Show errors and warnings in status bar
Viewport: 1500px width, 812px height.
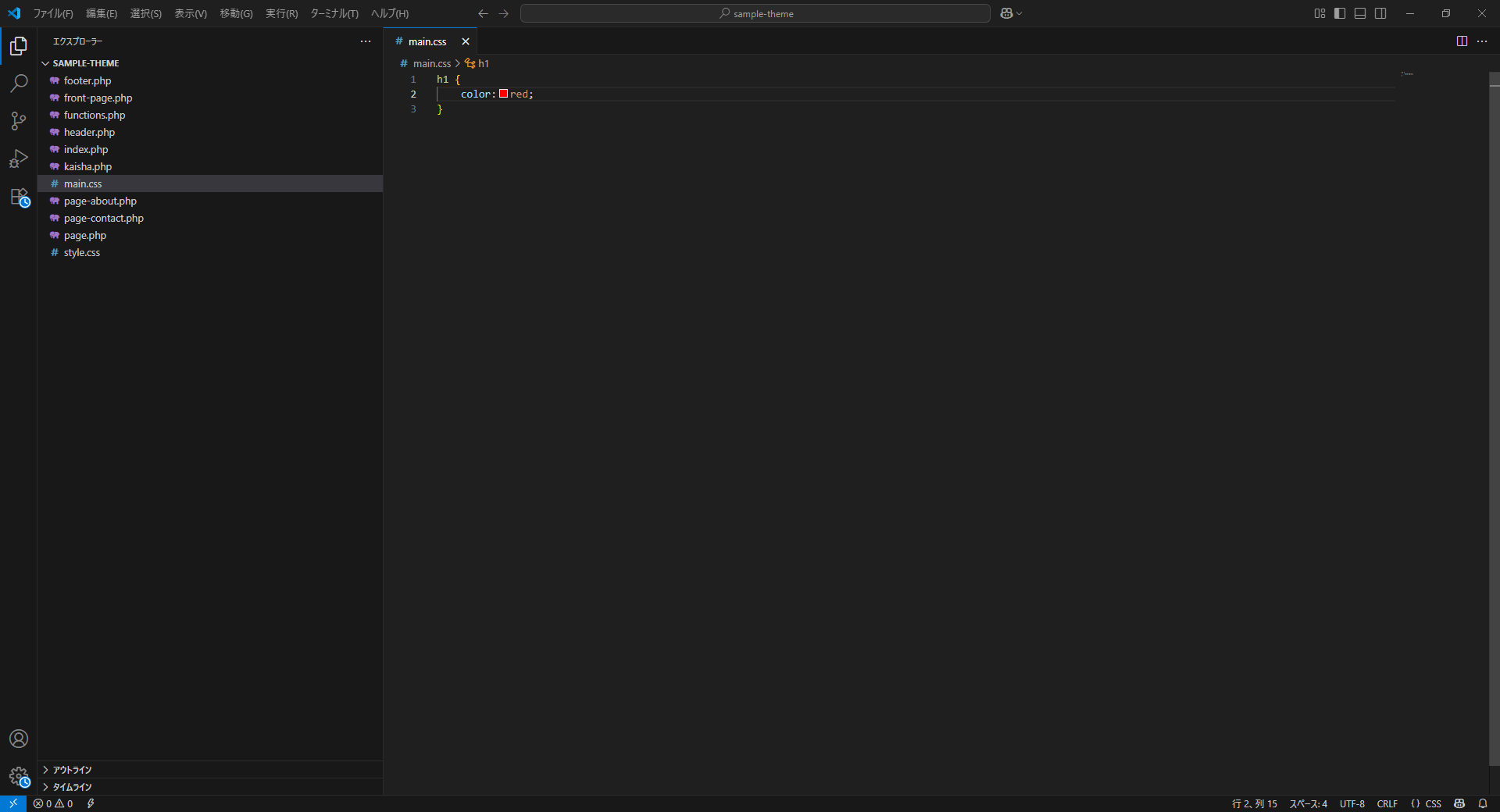point(53,803)
